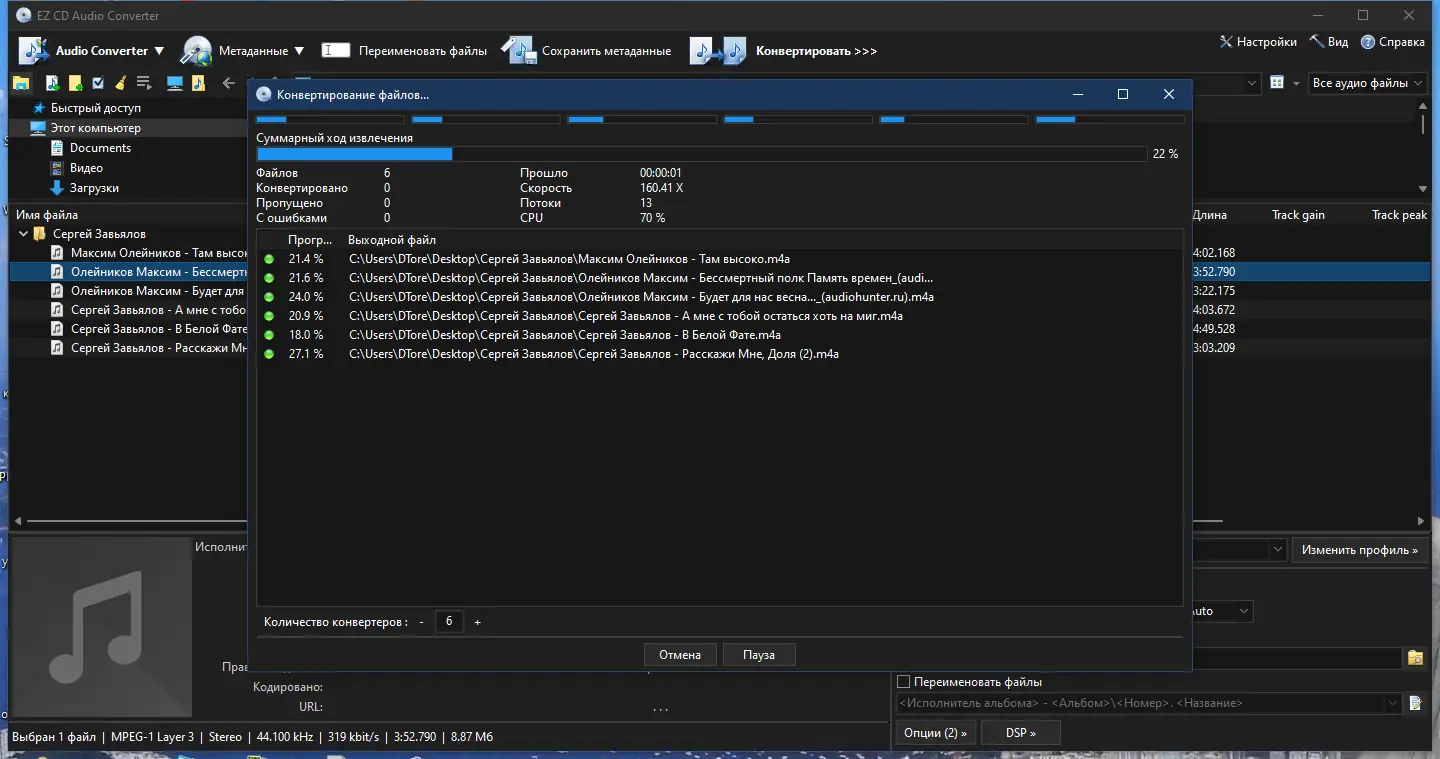Image resolution: width=1440 pixels, height=759 pixels.
Task: Click the computer monitor toolbar icon
Action: (175, 83)
